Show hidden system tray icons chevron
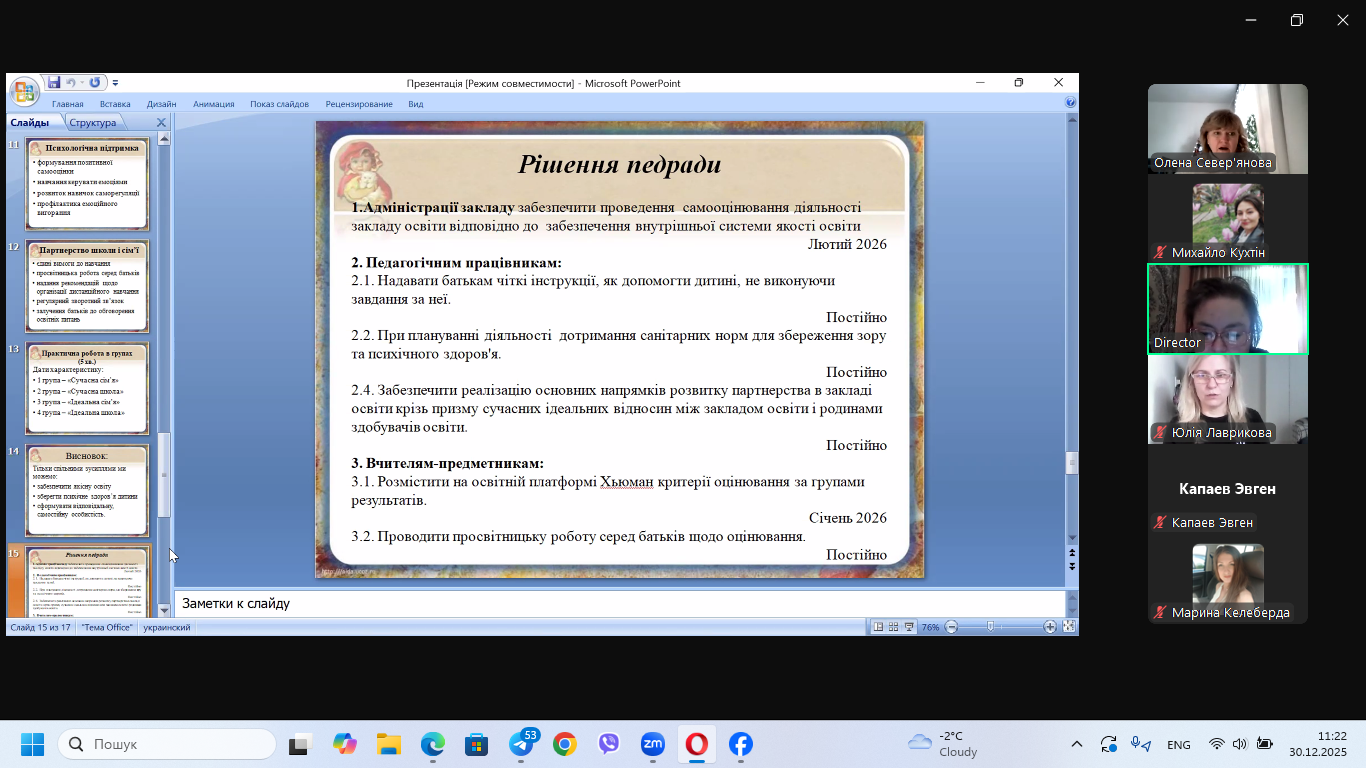Screen dimensions: 1366x768 click(x=1077, y=744)
